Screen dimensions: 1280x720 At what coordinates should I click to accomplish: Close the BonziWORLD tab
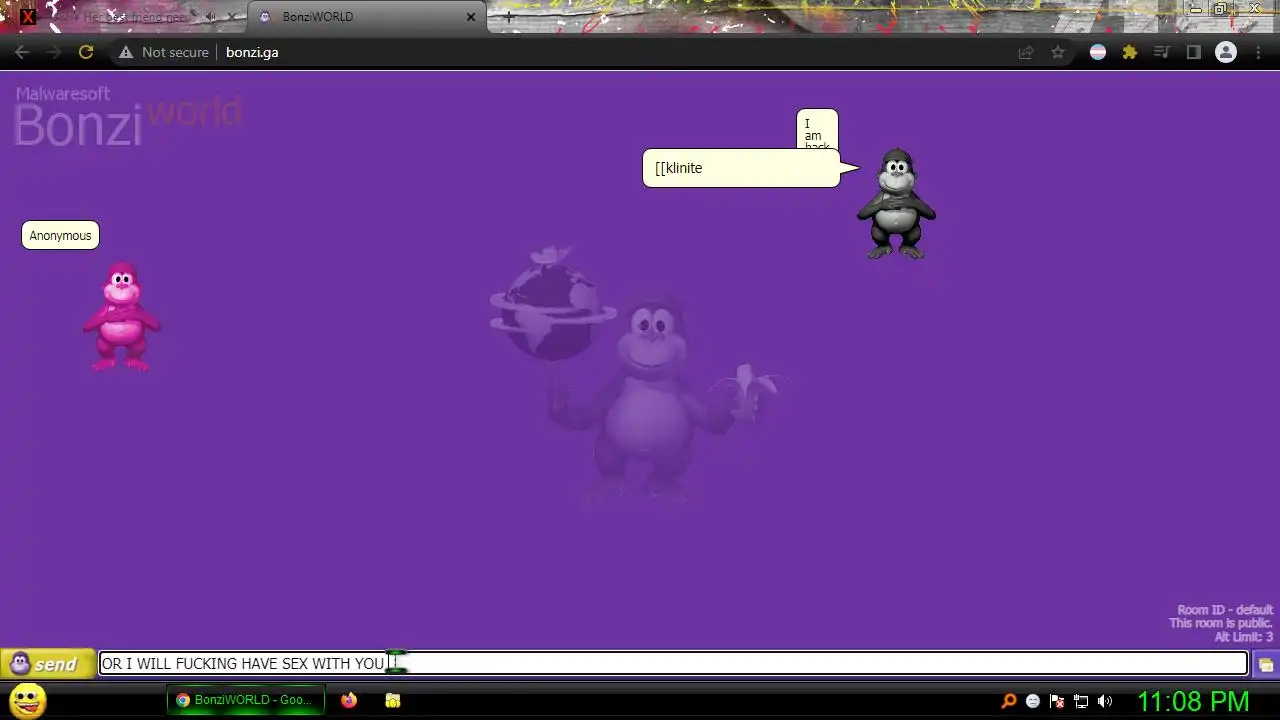[470, 17]
